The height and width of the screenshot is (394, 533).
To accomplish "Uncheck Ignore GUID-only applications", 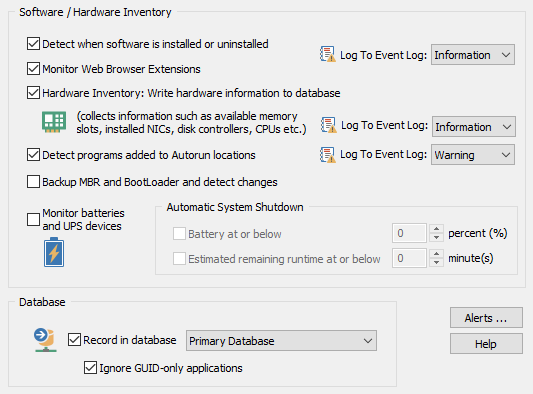I will tap(90, 368).
